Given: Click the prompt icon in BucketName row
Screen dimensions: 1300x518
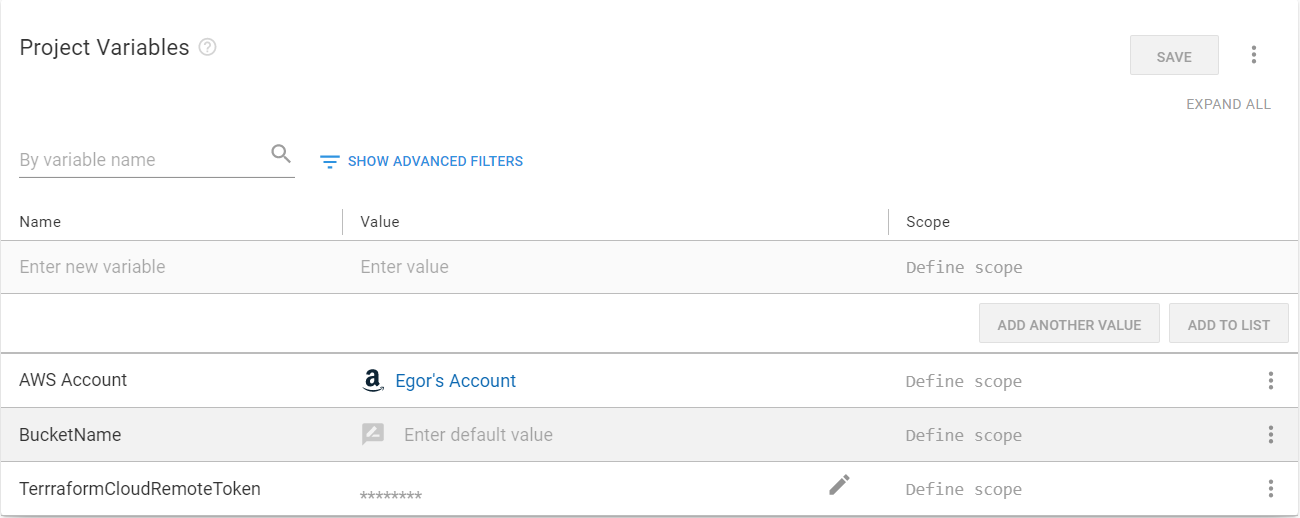Looking at the screenshot, I should point(373,435).
